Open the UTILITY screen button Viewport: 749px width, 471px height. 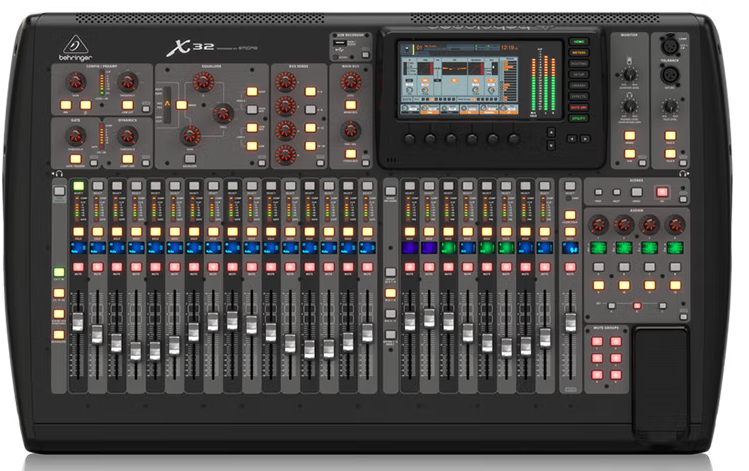tap(578, 118)
